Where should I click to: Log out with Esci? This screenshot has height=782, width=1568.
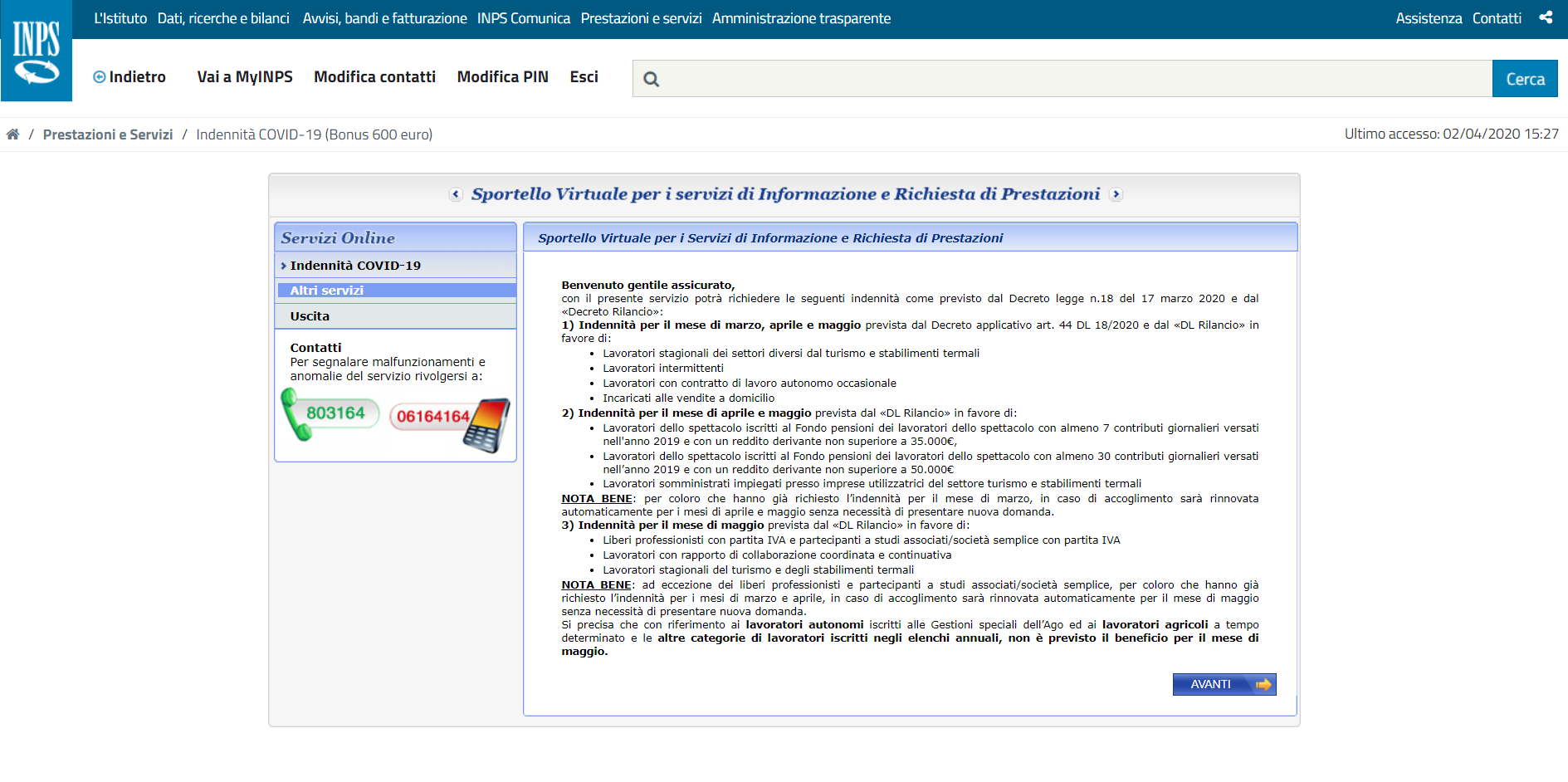pos(584,76)
